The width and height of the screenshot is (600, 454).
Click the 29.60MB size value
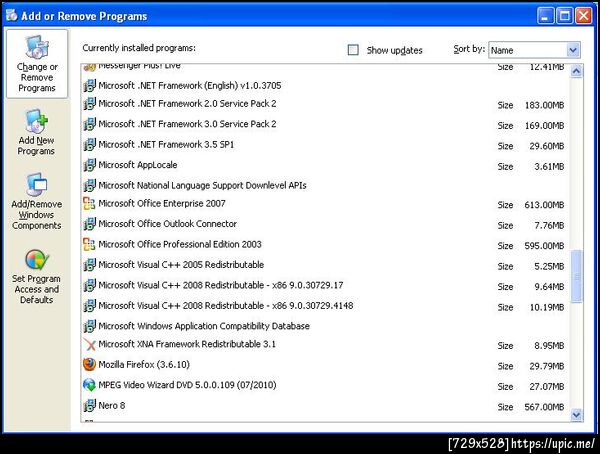(x=547, y=146)
